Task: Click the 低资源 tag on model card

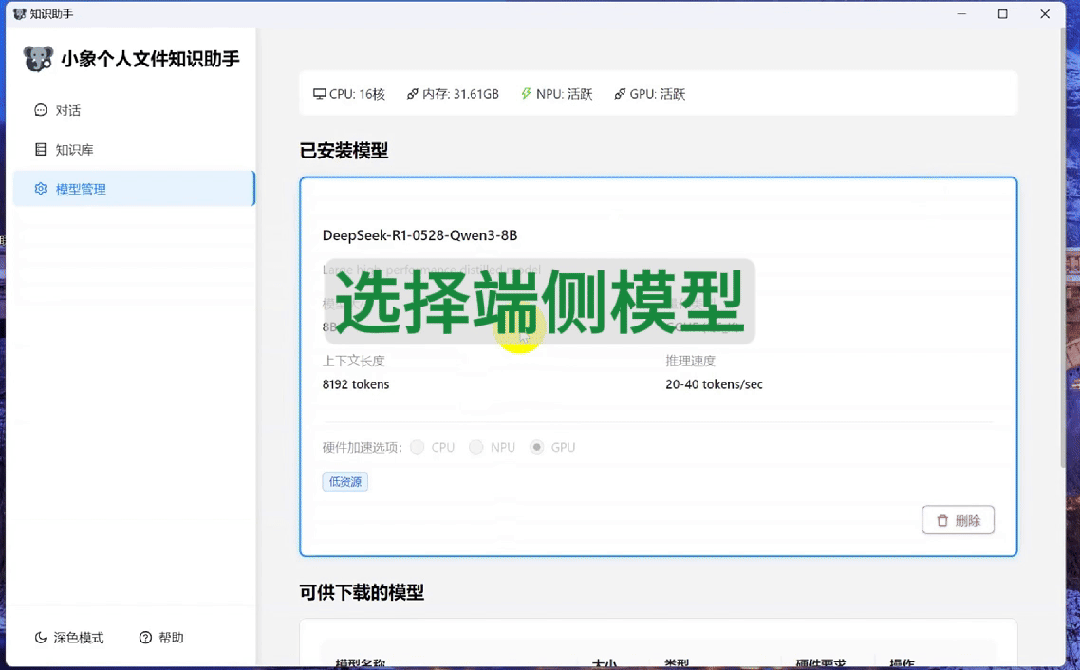Action: 345,482
